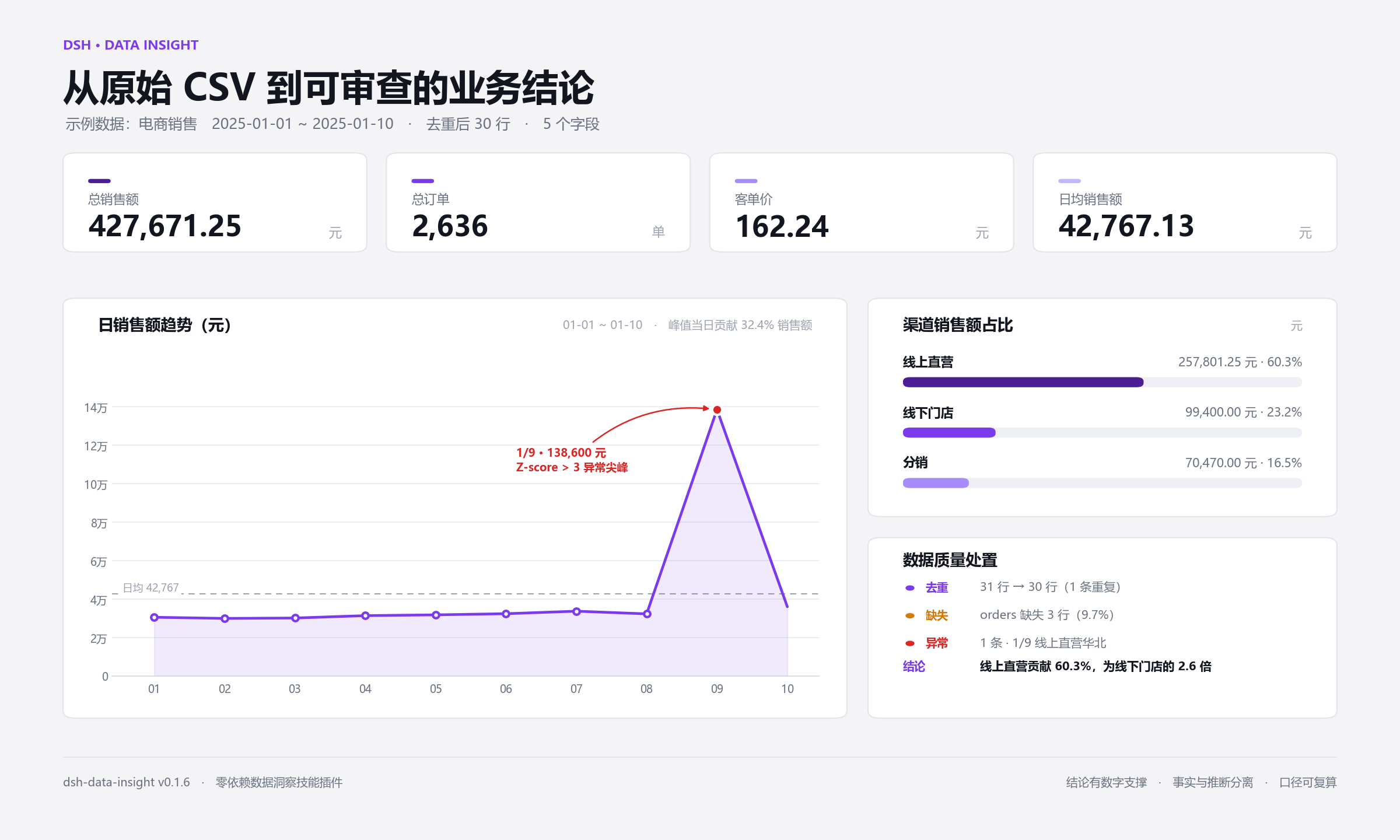The height and width of the screenshot is (840, 1400).
Task: Click the data point for day 04
Action: [x=365, y=615]
